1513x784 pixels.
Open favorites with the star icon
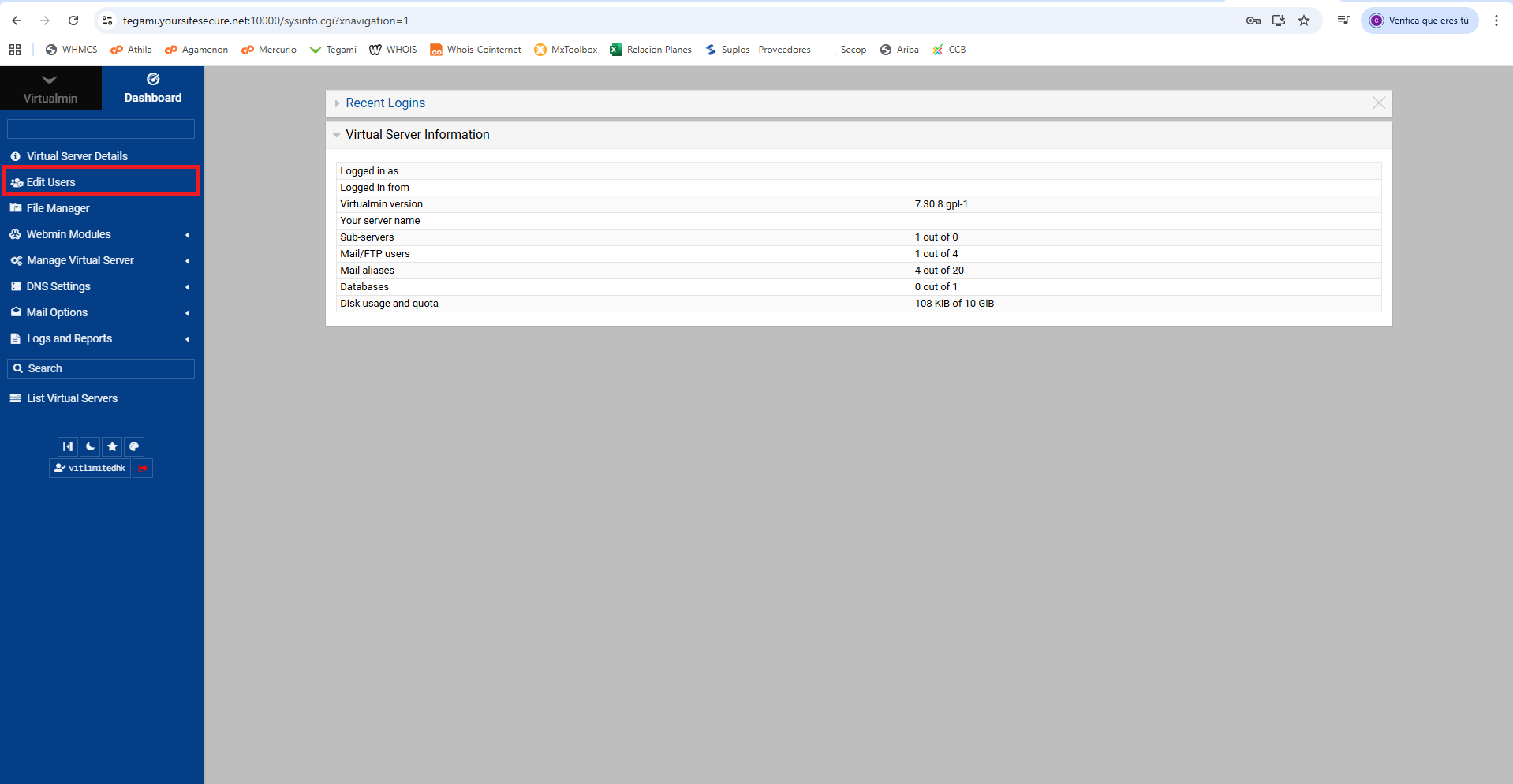[x=112, y=446]
